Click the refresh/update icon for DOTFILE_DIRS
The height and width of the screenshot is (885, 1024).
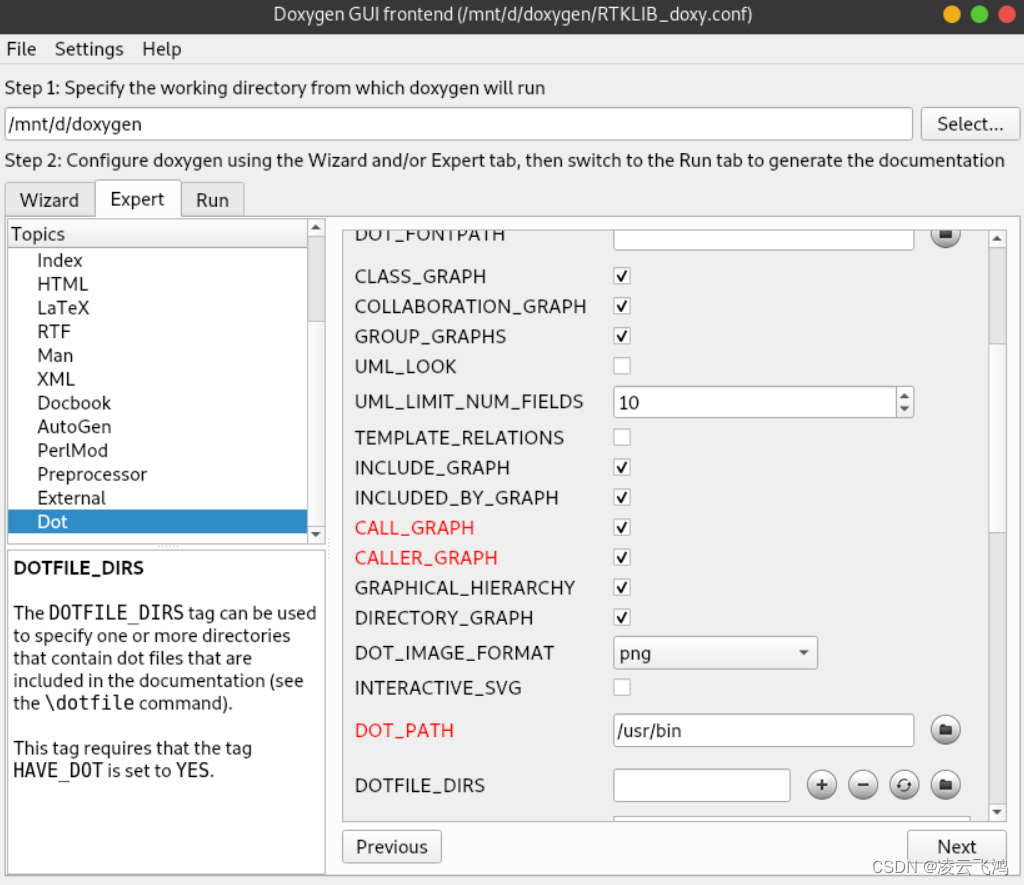tap(904, 784)
